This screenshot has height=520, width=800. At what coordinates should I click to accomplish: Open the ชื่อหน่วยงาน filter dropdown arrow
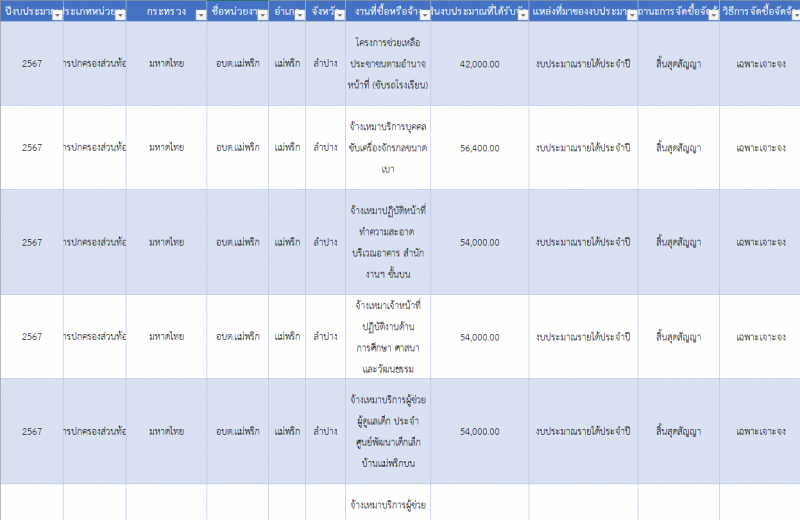(260, 14)
